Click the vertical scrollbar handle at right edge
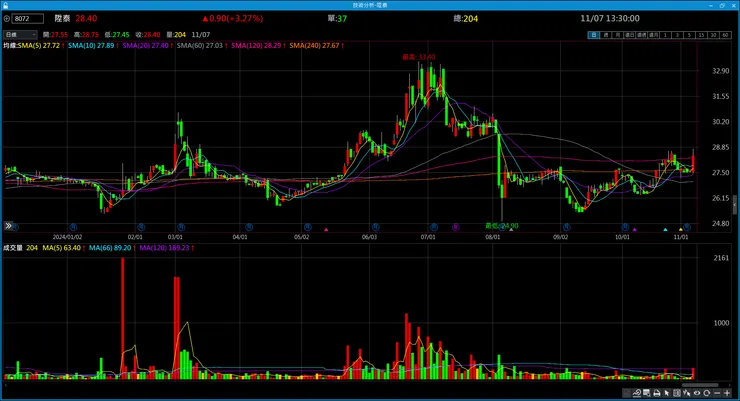Viewport: 740px width, 401px height. (x=735, y=204)
